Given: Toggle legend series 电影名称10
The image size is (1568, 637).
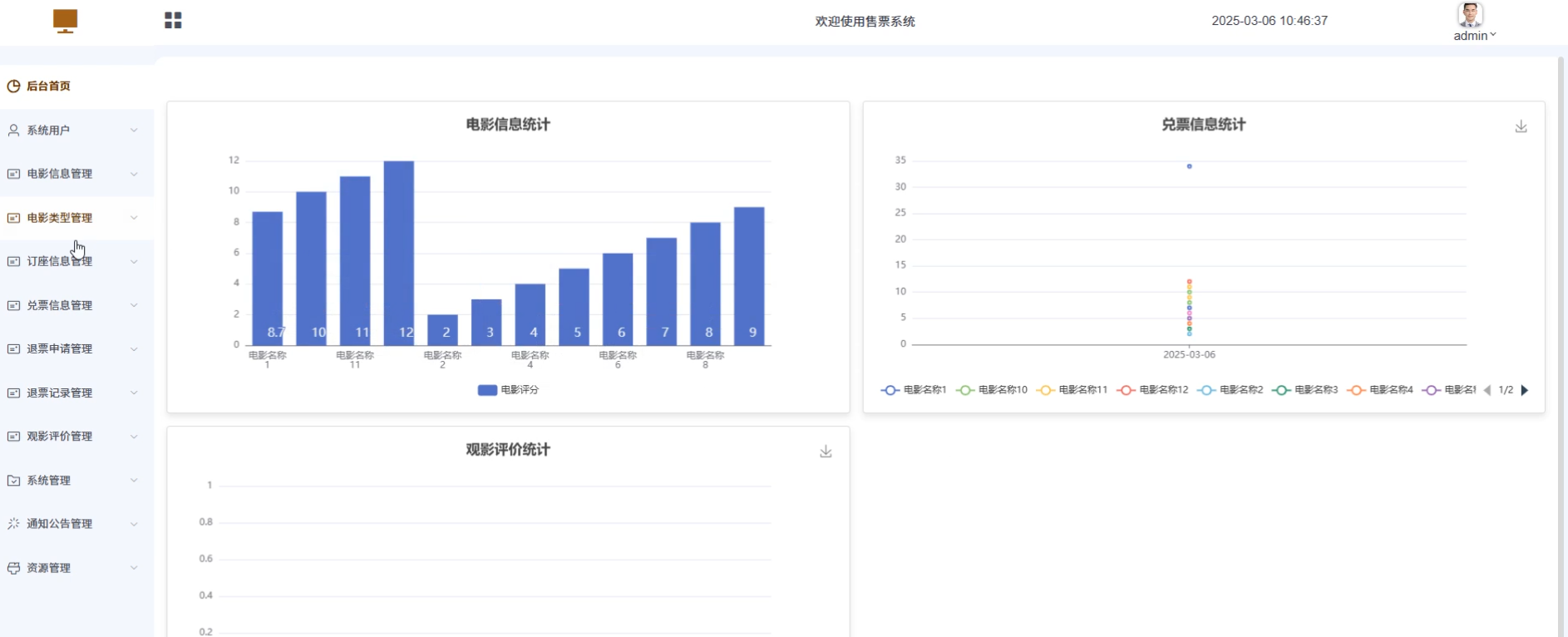Looking at the screenshot, I should coord(992,390).
